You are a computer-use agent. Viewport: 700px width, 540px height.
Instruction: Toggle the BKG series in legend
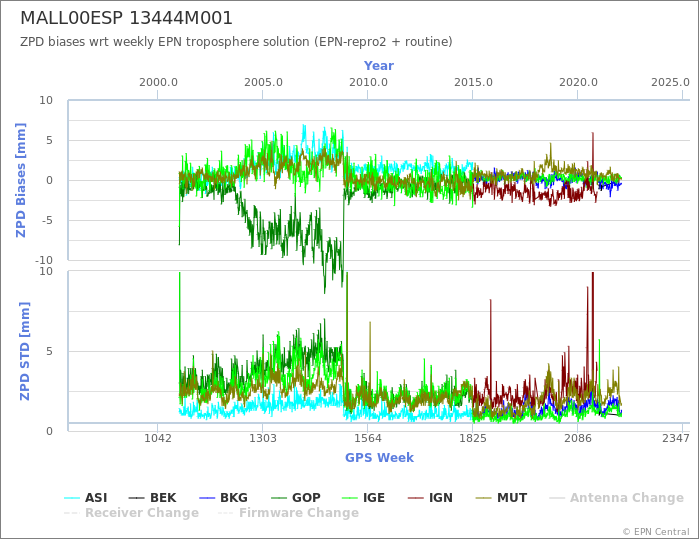pos(223,498)
